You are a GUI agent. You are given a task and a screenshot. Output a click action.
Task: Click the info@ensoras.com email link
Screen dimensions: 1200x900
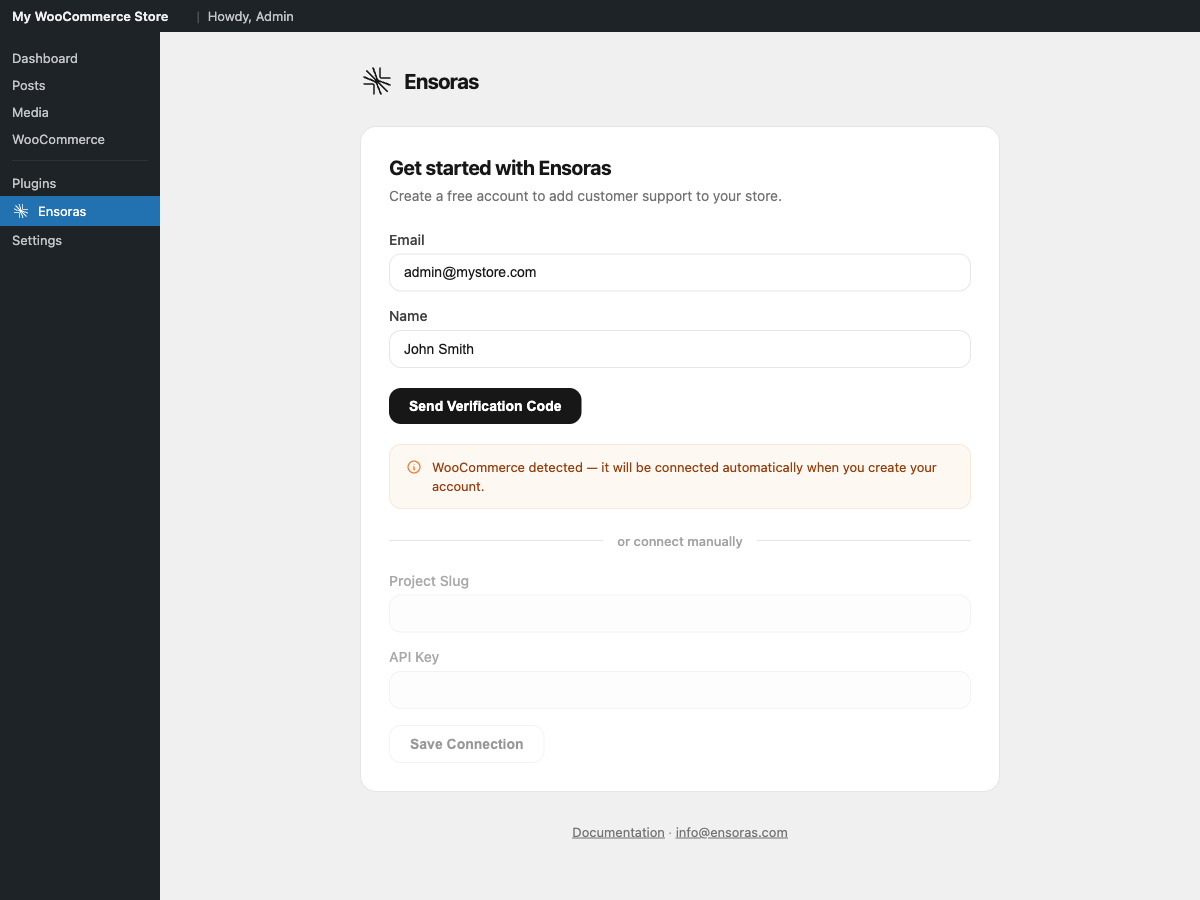coord(731,831)
